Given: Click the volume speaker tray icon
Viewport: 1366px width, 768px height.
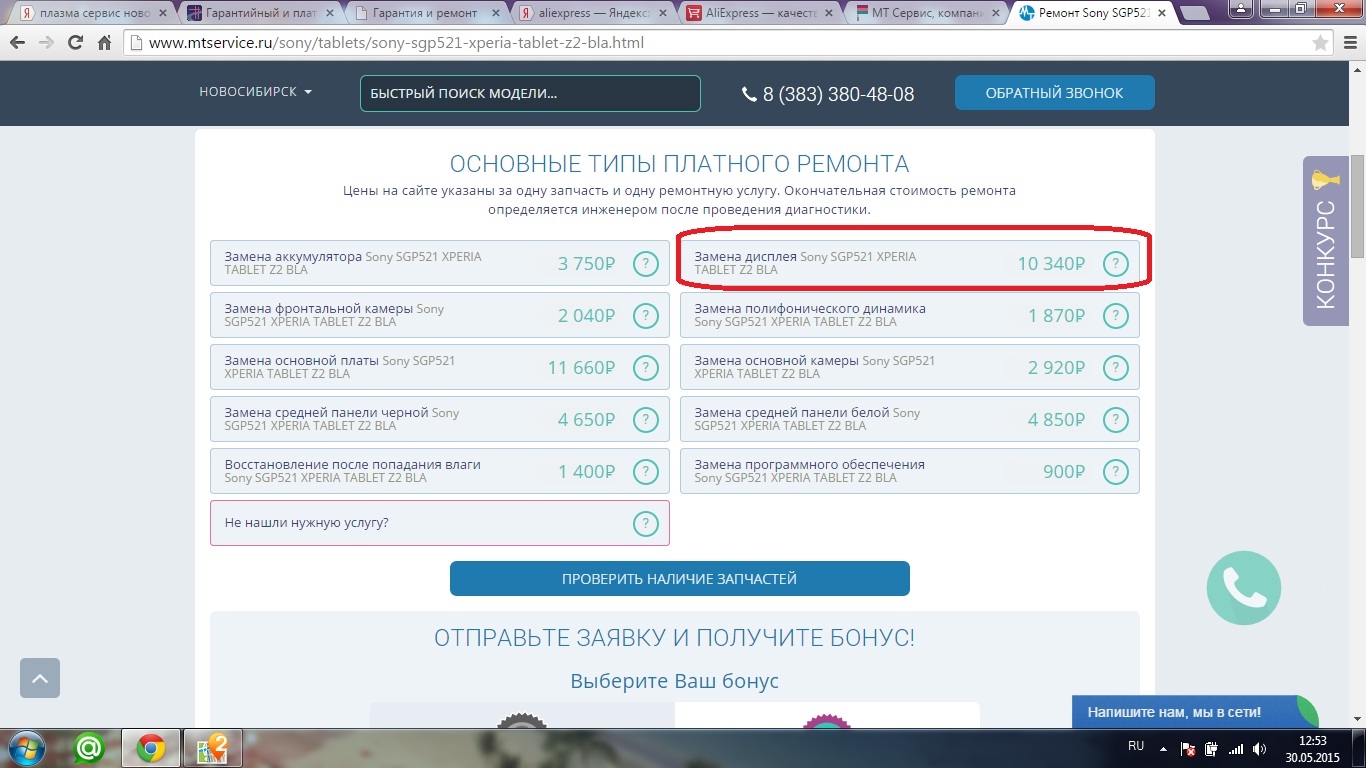Looking at the screenshot, I should pos(1262,748).
